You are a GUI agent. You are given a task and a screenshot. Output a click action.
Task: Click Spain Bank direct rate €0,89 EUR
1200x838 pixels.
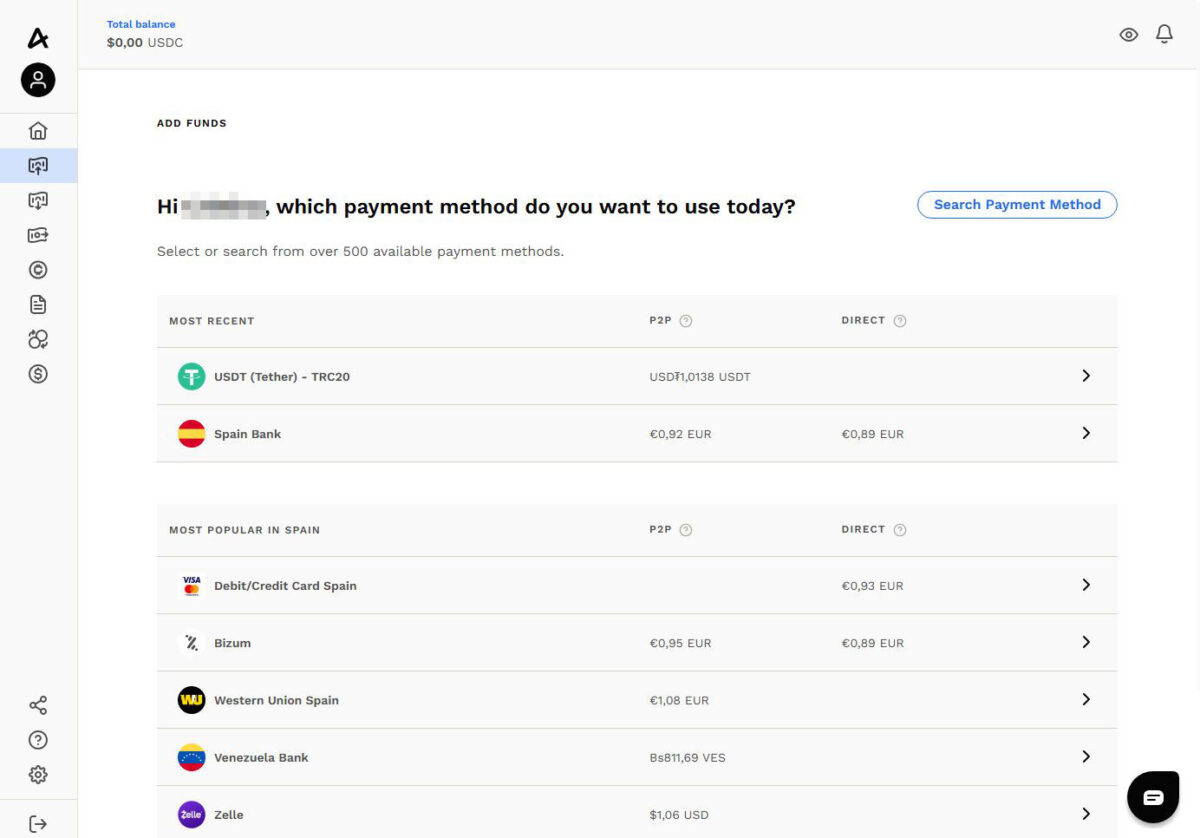pos(873,434)
